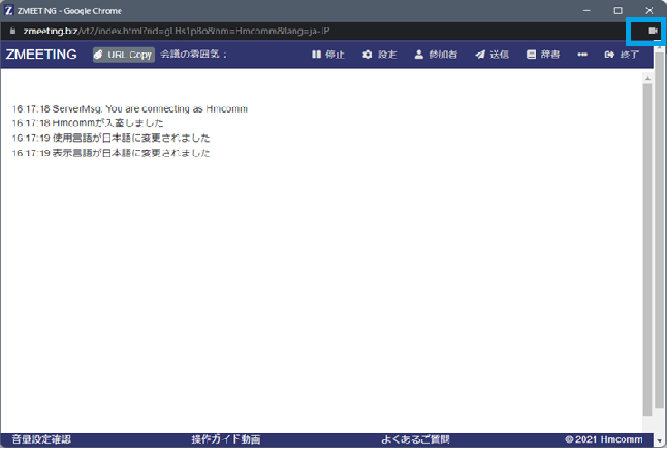The width and height of the screenshot is (668, 449).
Task: Click the ZMEETING logo
Action: 41,55
